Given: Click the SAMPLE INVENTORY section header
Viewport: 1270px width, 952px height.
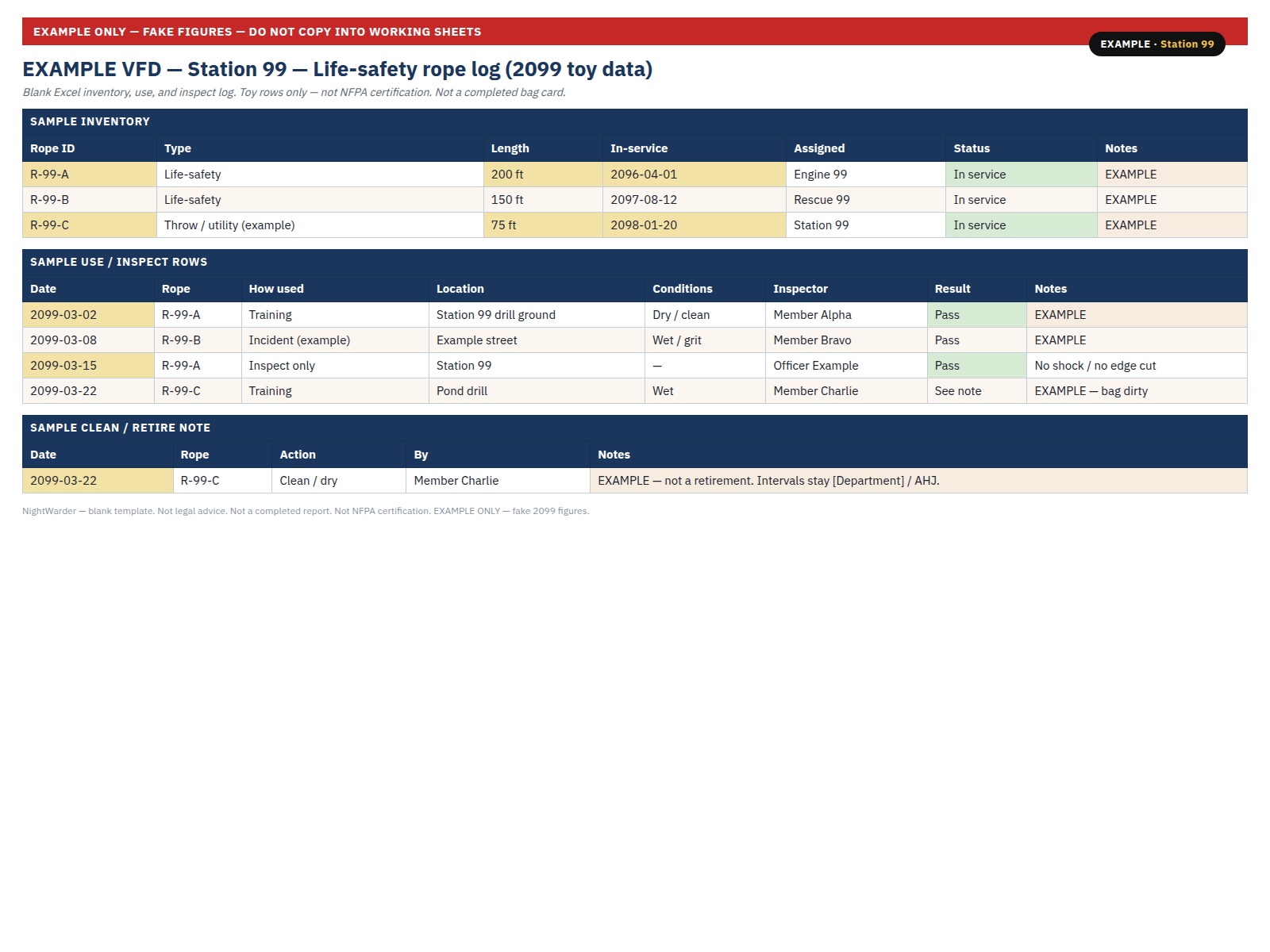Looking at the screenshot, I should [635, 121].
